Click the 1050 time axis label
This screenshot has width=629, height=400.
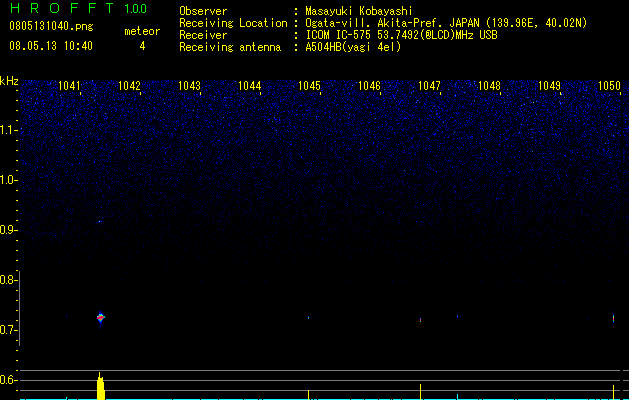click(609, 86)
